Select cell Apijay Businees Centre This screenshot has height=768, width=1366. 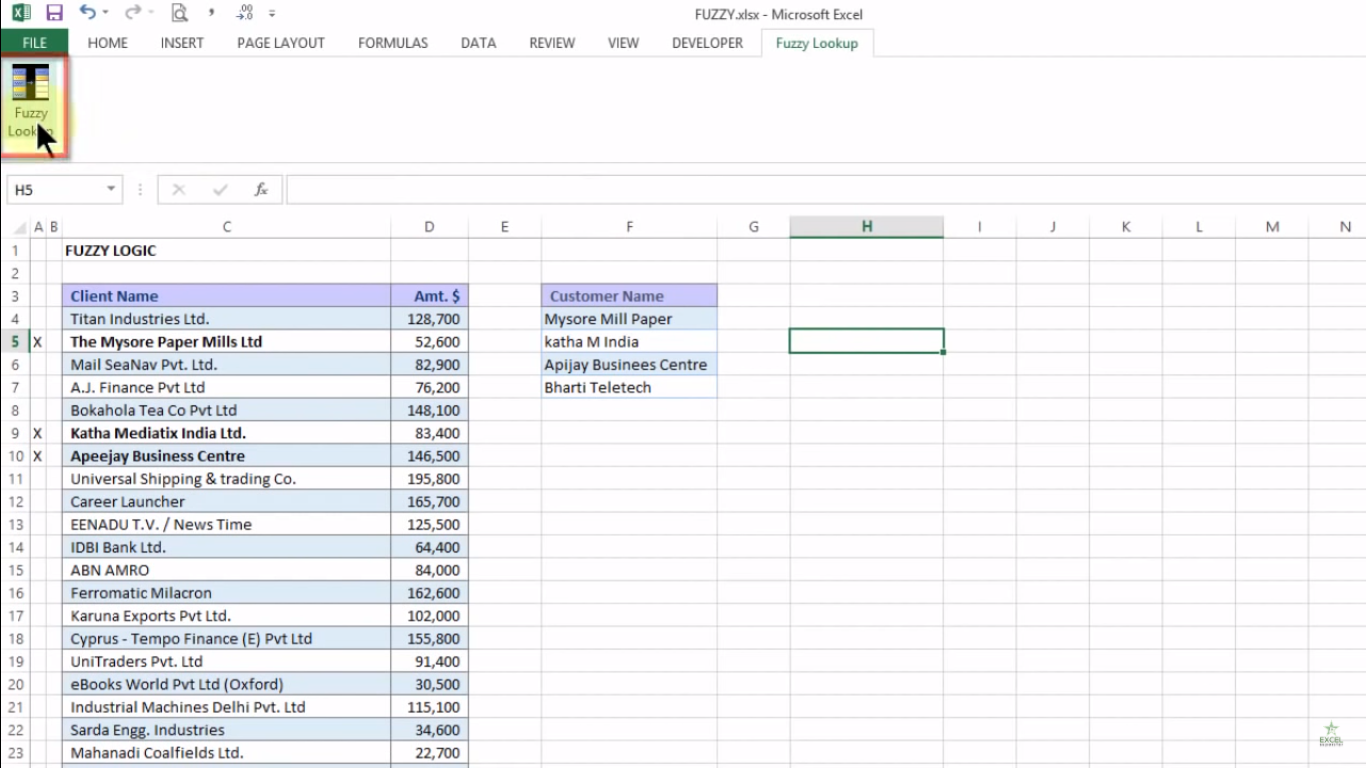[x=629, y=365]
